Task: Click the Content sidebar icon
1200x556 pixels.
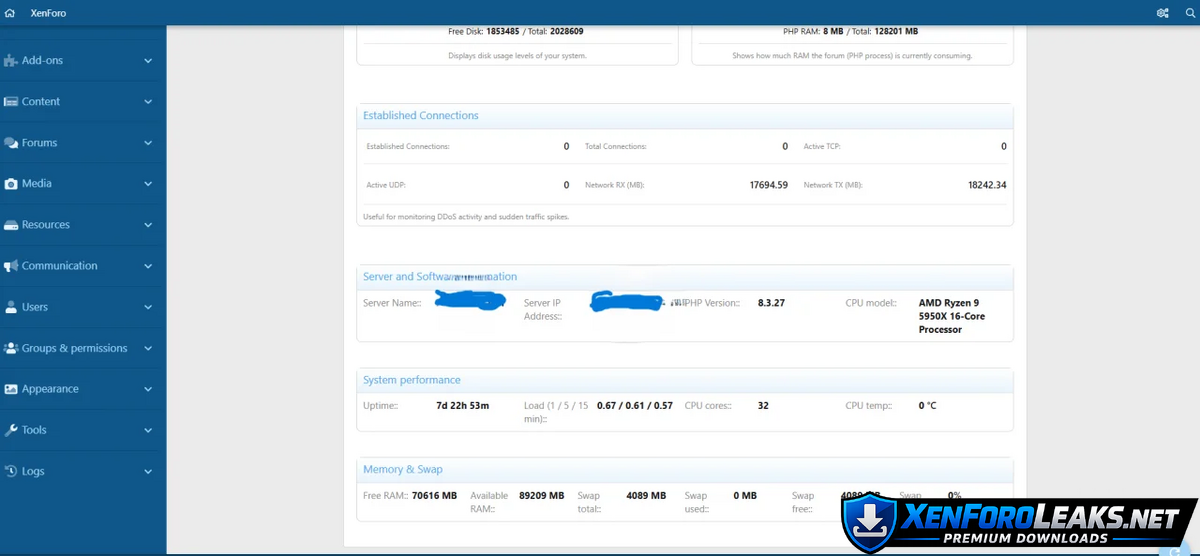Action: tap(11, 102)
